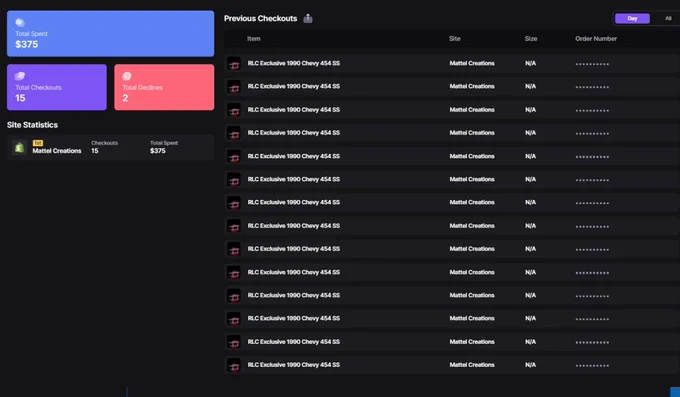Click the export icon beside Previous Checkouts
The image size is (680, 397).
[x=308, y=19]
